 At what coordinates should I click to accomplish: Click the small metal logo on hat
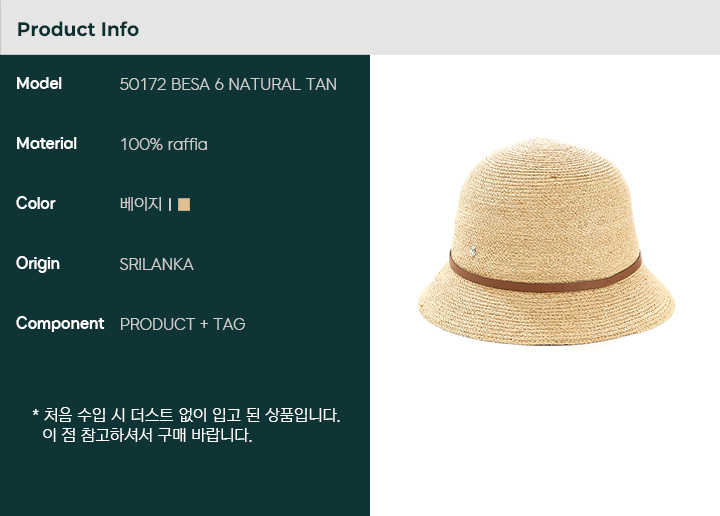pyautogui.click(x=473, y=251)
